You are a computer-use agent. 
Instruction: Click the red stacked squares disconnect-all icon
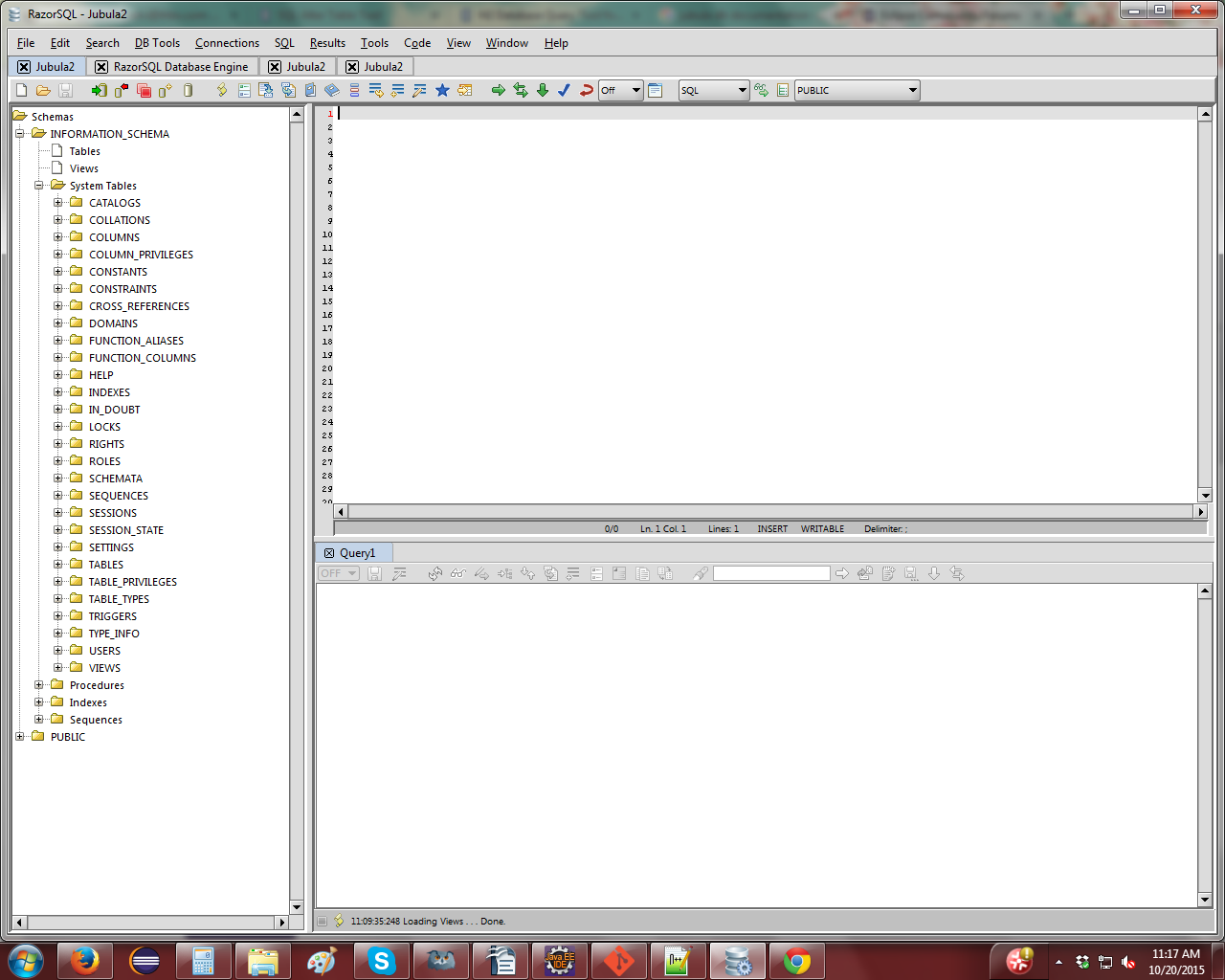pyautogui.click(x=144, y=90)
